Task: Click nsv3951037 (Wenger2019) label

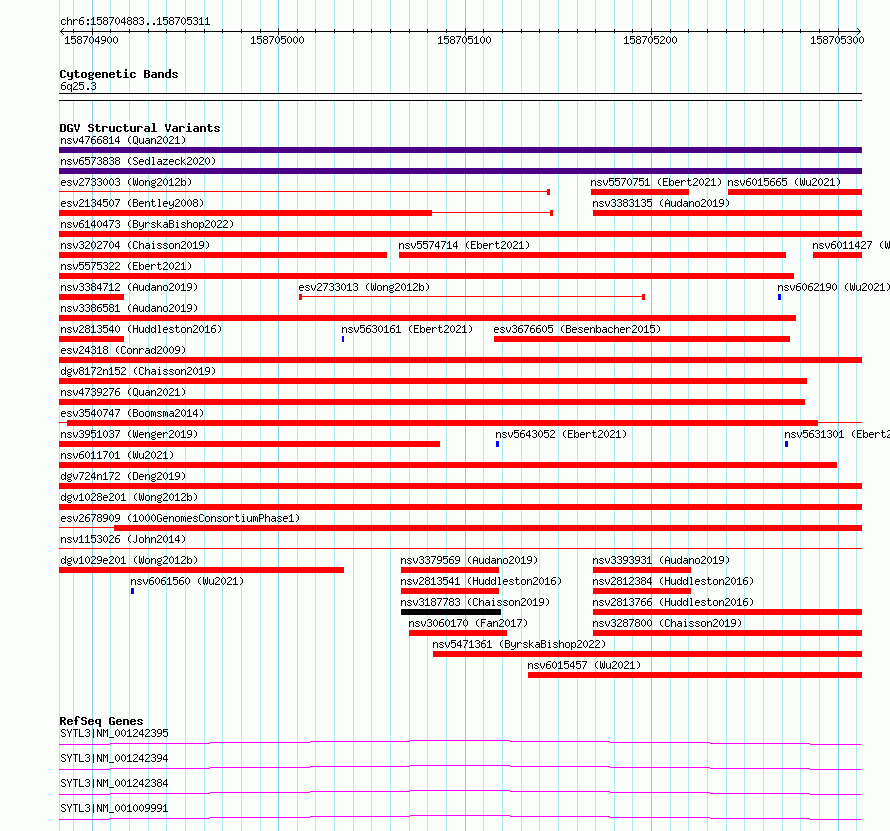Action: click(129, 434)
